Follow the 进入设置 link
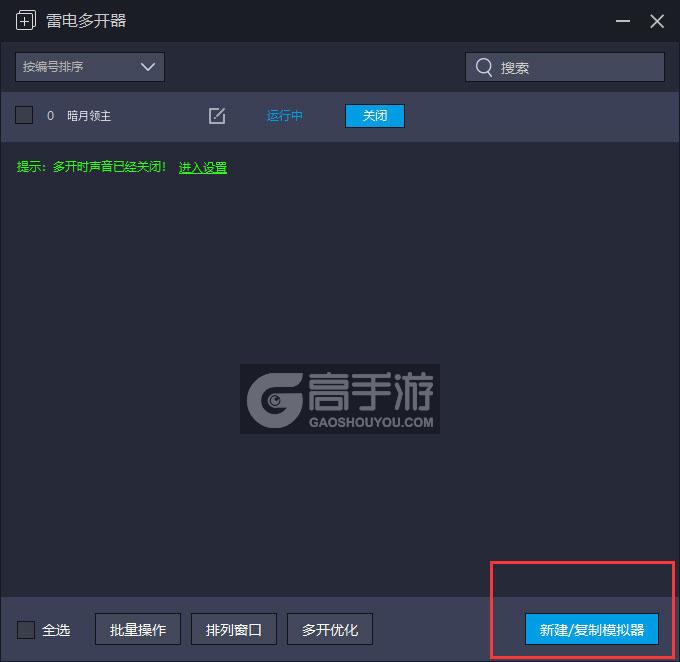This screenshot has width=680, height=662. (203, 167)
